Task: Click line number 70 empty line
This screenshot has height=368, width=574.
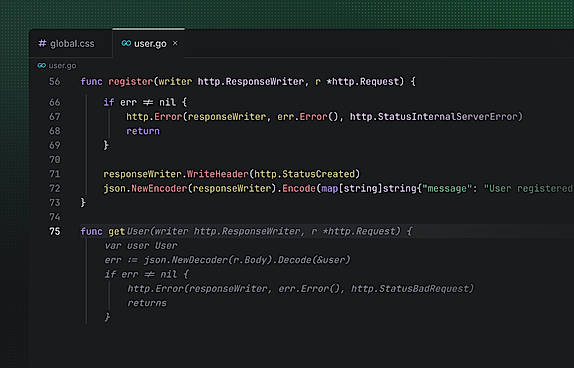Action: coord(55,160)
